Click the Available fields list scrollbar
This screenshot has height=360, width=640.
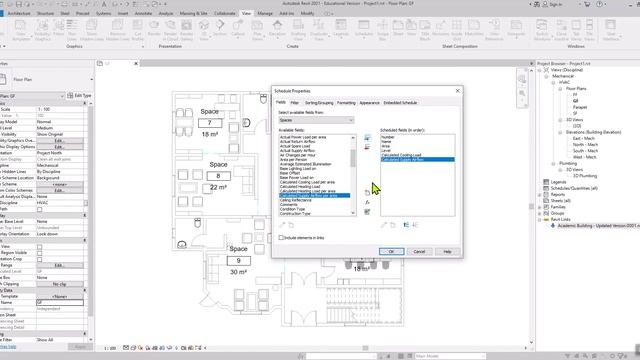point(353,157)
